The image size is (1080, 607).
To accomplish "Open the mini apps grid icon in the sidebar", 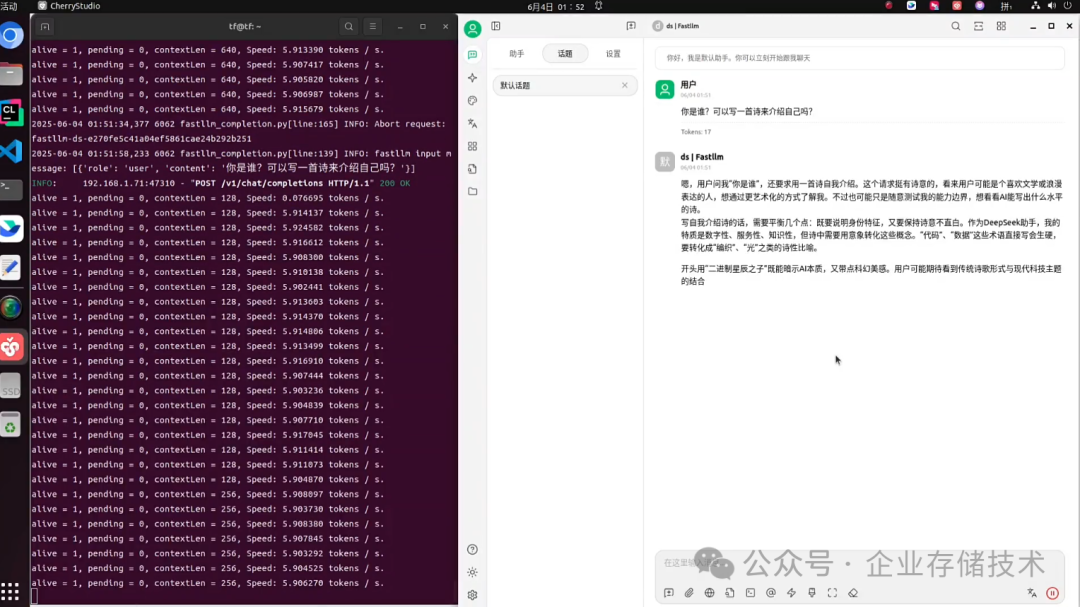I will (472, 146).
